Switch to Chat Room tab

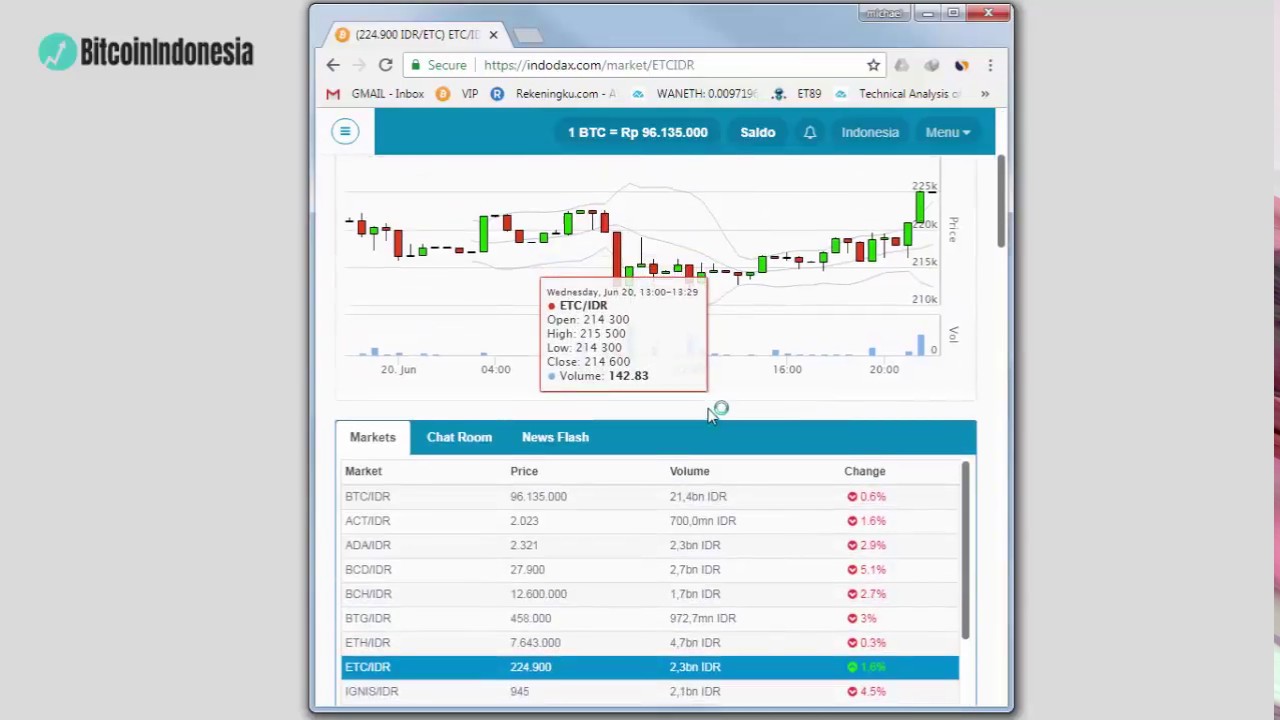459,437
